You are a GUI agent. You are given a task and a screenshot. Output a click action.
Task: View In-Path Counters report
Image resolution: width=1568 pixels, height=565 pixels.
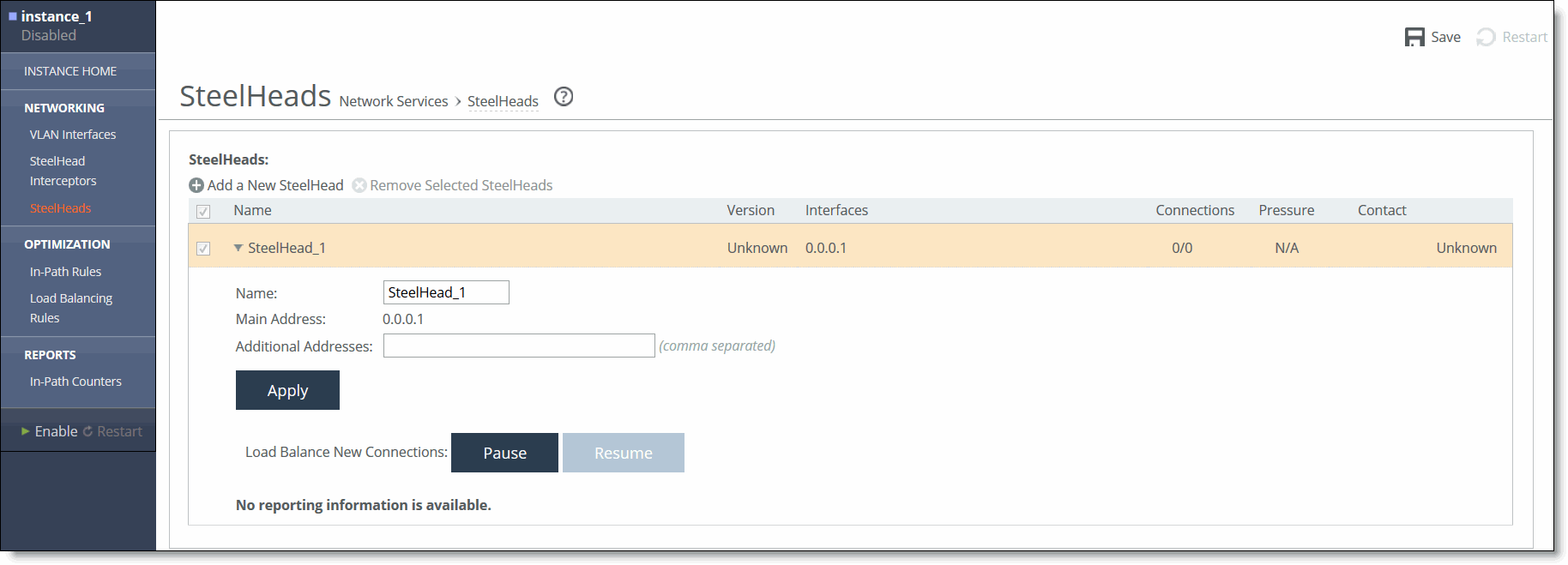coord(75,382)
